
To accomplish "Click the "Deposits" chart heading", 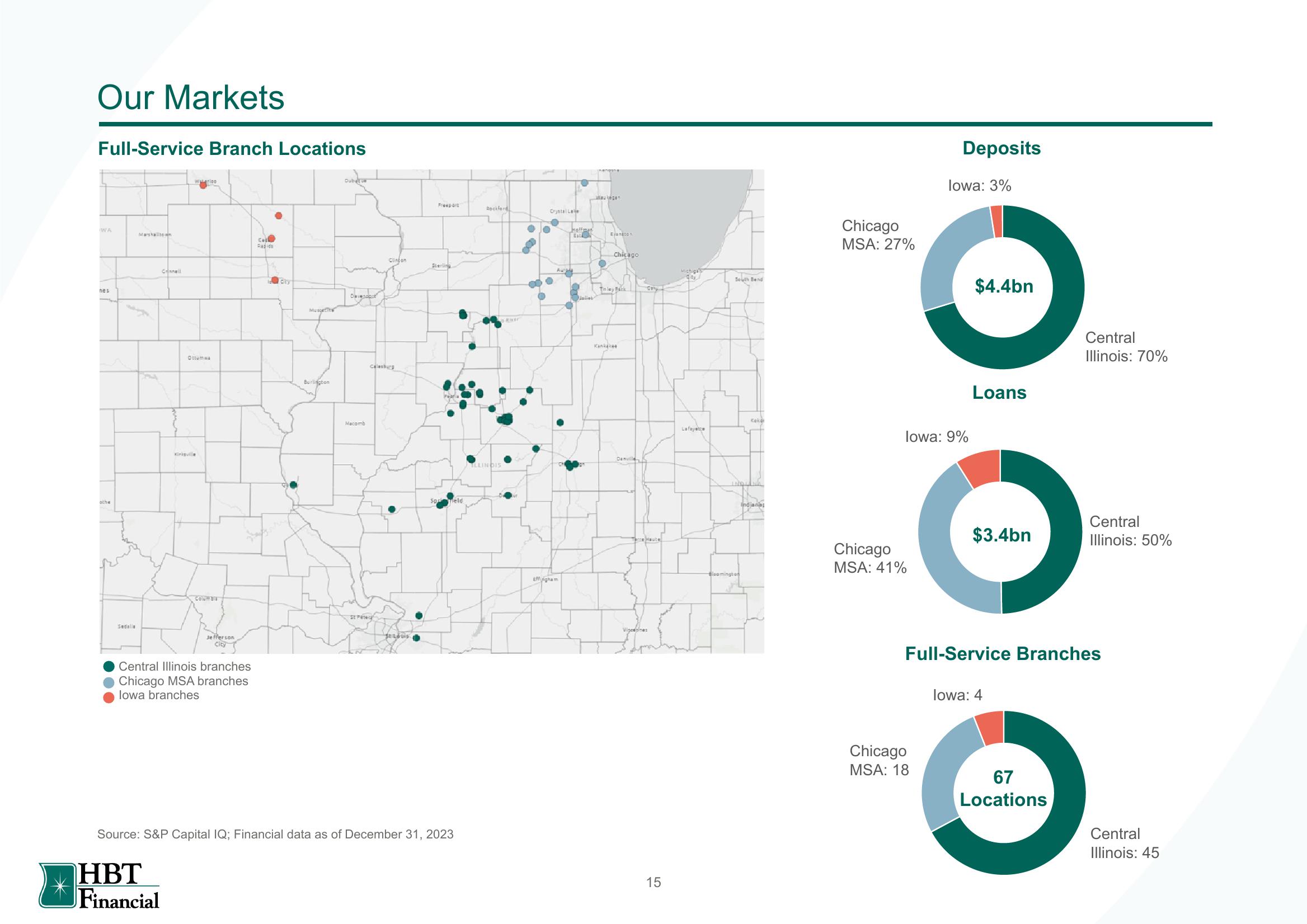I will pyautogui.click(x=1002, y=148).
